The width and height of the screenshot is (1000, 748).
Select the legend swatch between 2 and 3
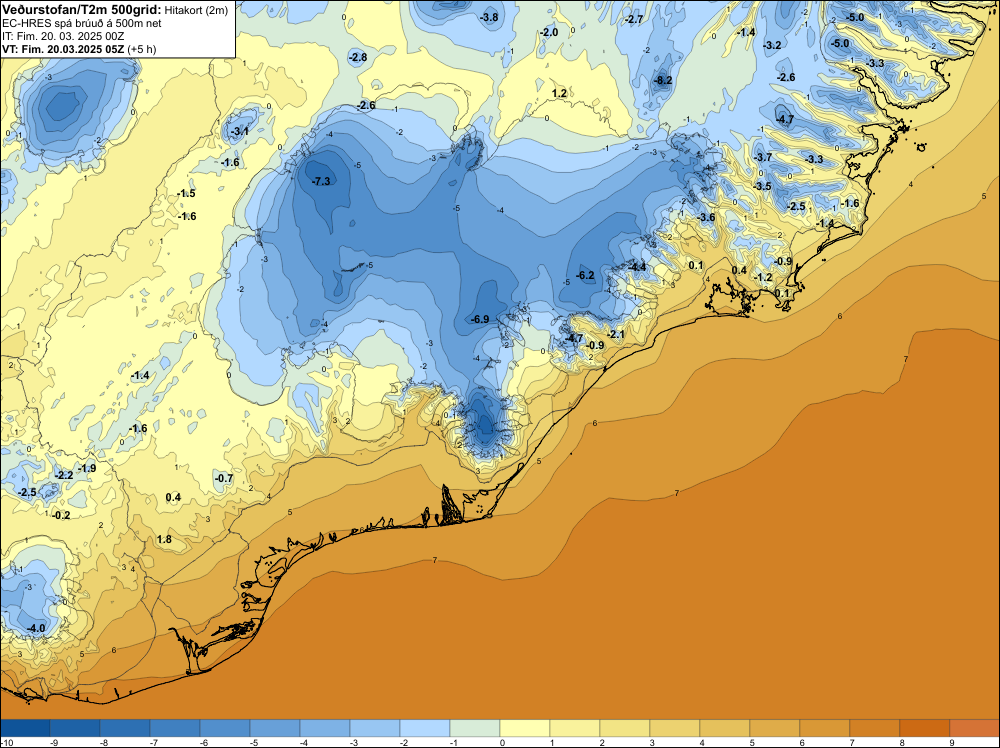(625, 728)
